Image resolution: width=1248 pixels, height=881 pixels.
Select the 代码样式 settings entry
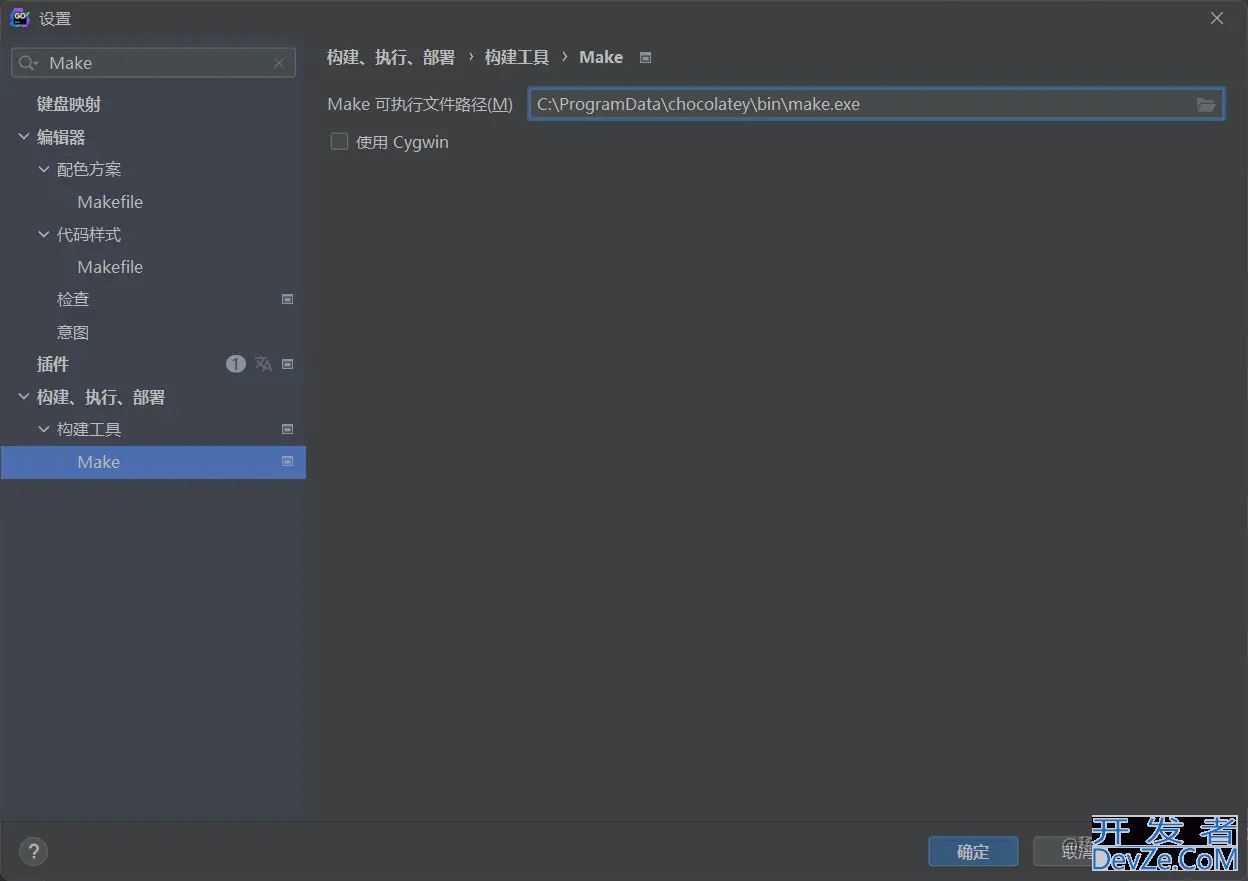click(89, 234)
